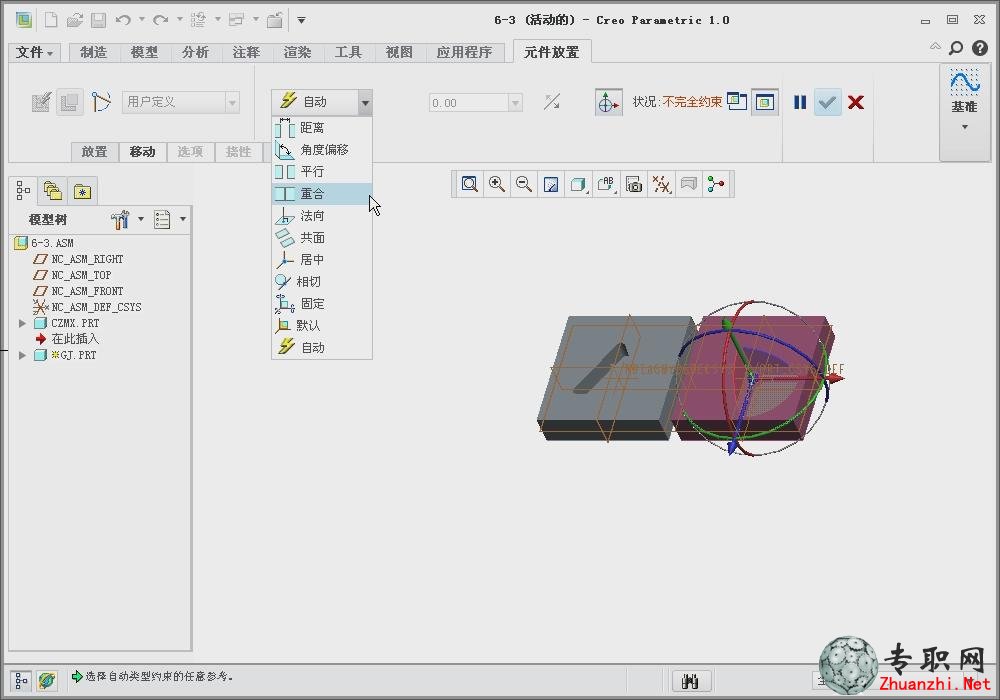
Task: Choose 法向 constraint from list
Action: [322, 215]
